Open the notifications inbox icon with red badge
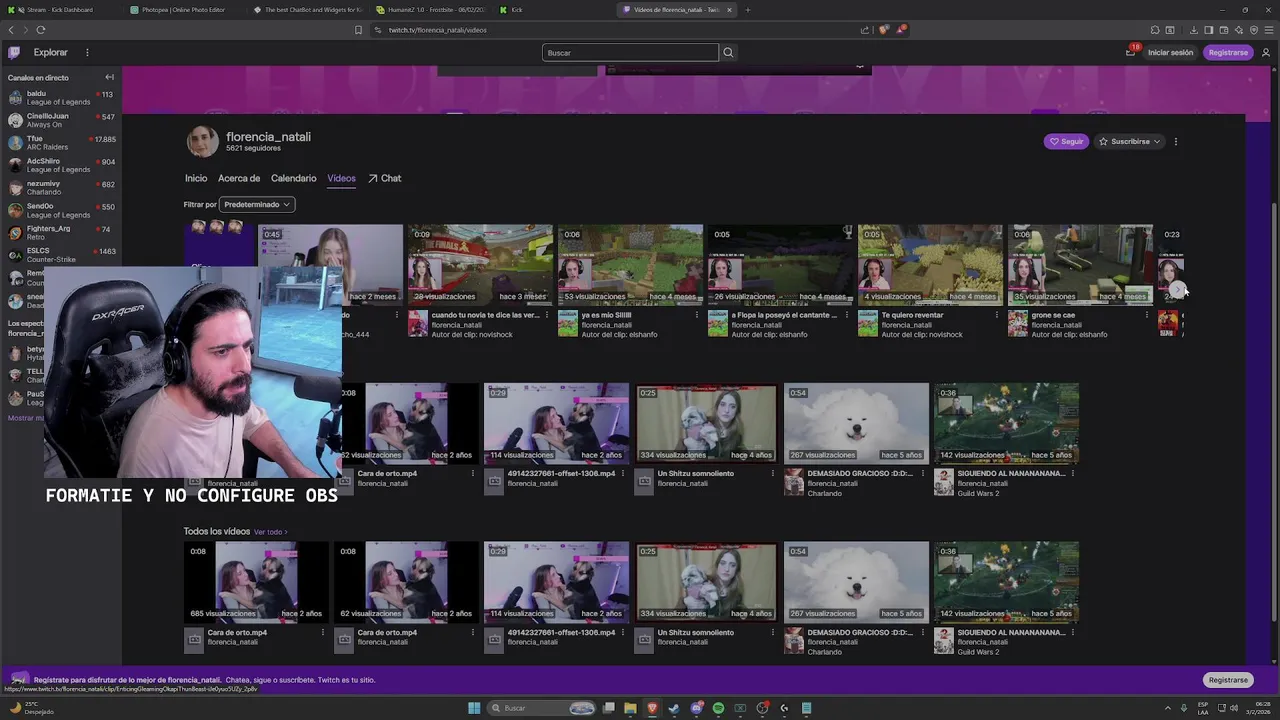 [1131, 52]
